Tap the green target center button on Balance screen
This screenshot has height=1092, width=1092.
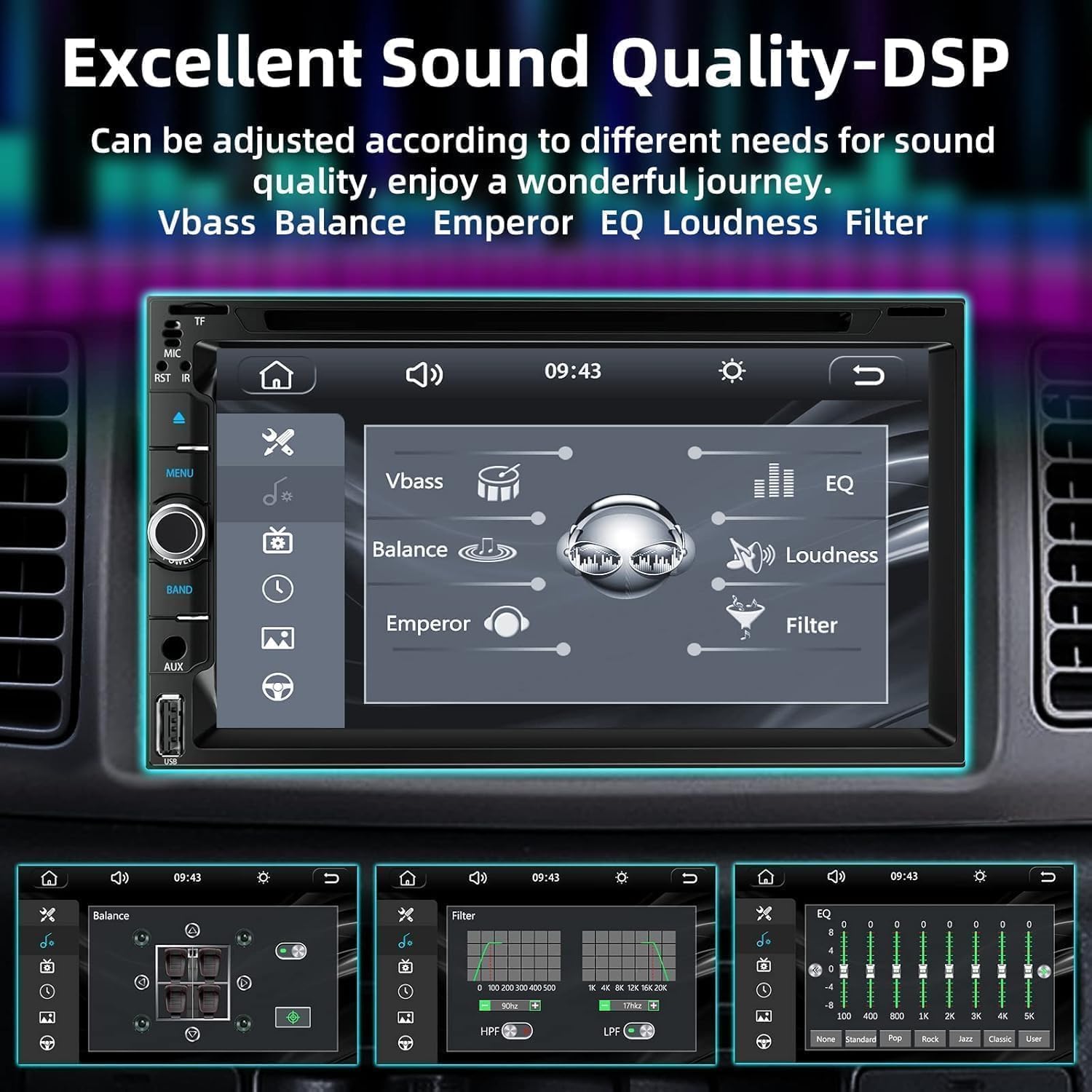[x=293, y=1017]
